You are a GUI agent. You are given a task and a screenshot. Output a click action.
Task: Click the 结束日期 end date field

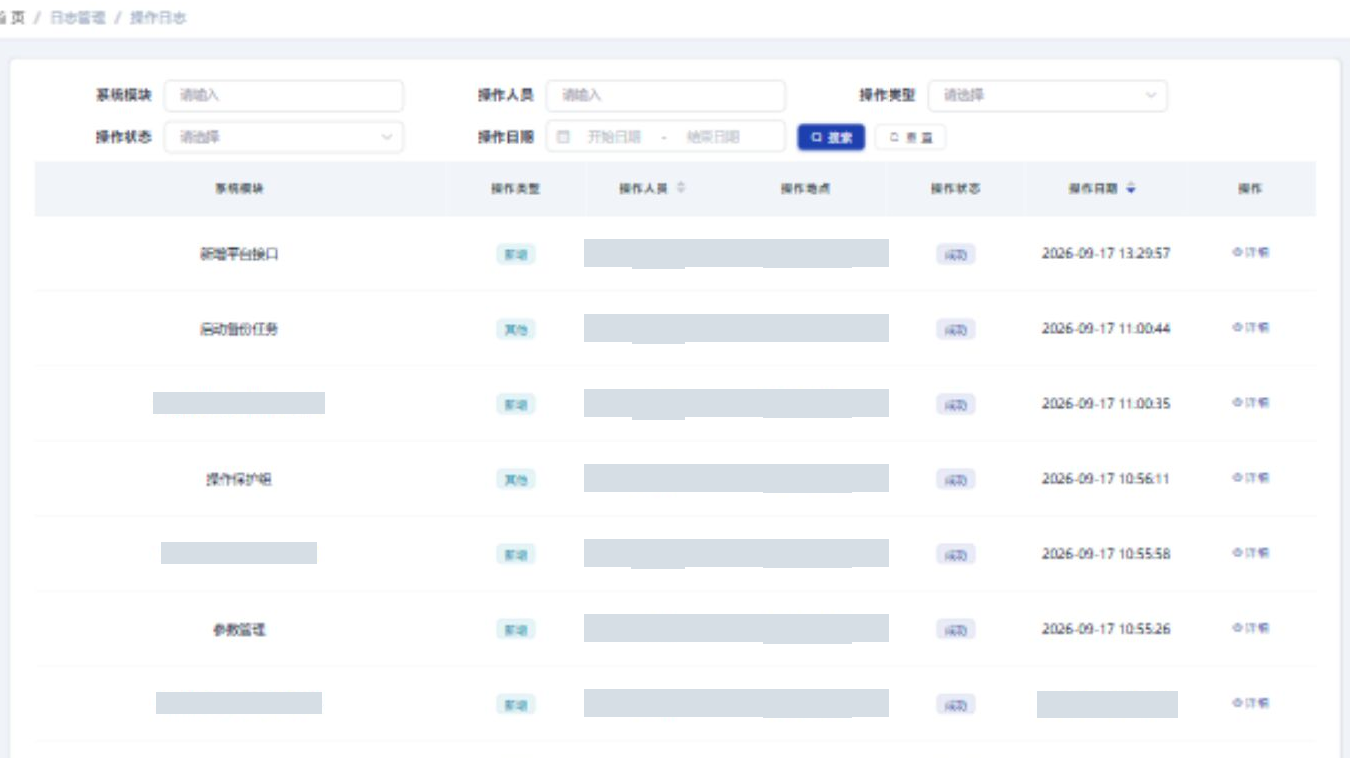(x=712, y=137)
